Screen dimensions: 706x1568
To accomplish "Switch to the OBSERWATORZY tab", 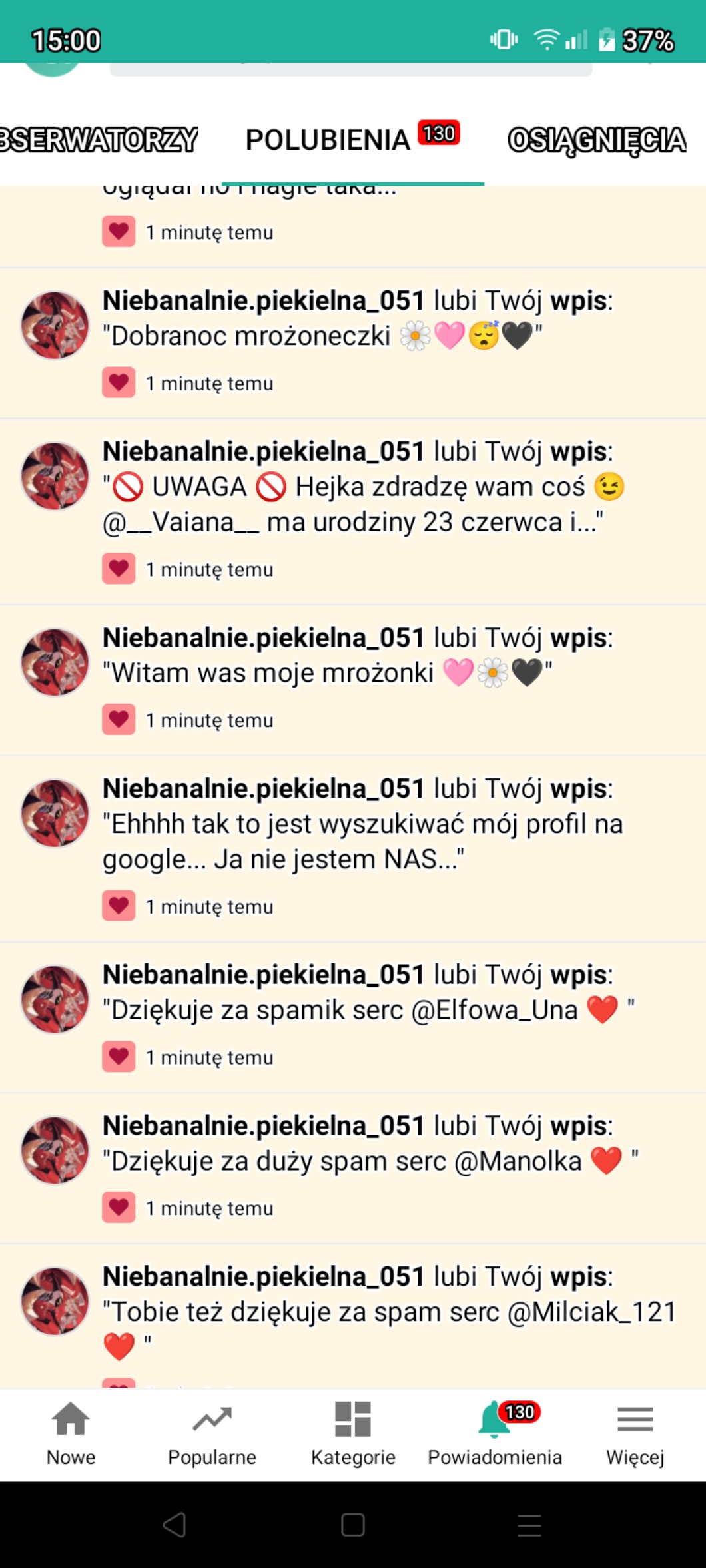I will pos(99,140).
